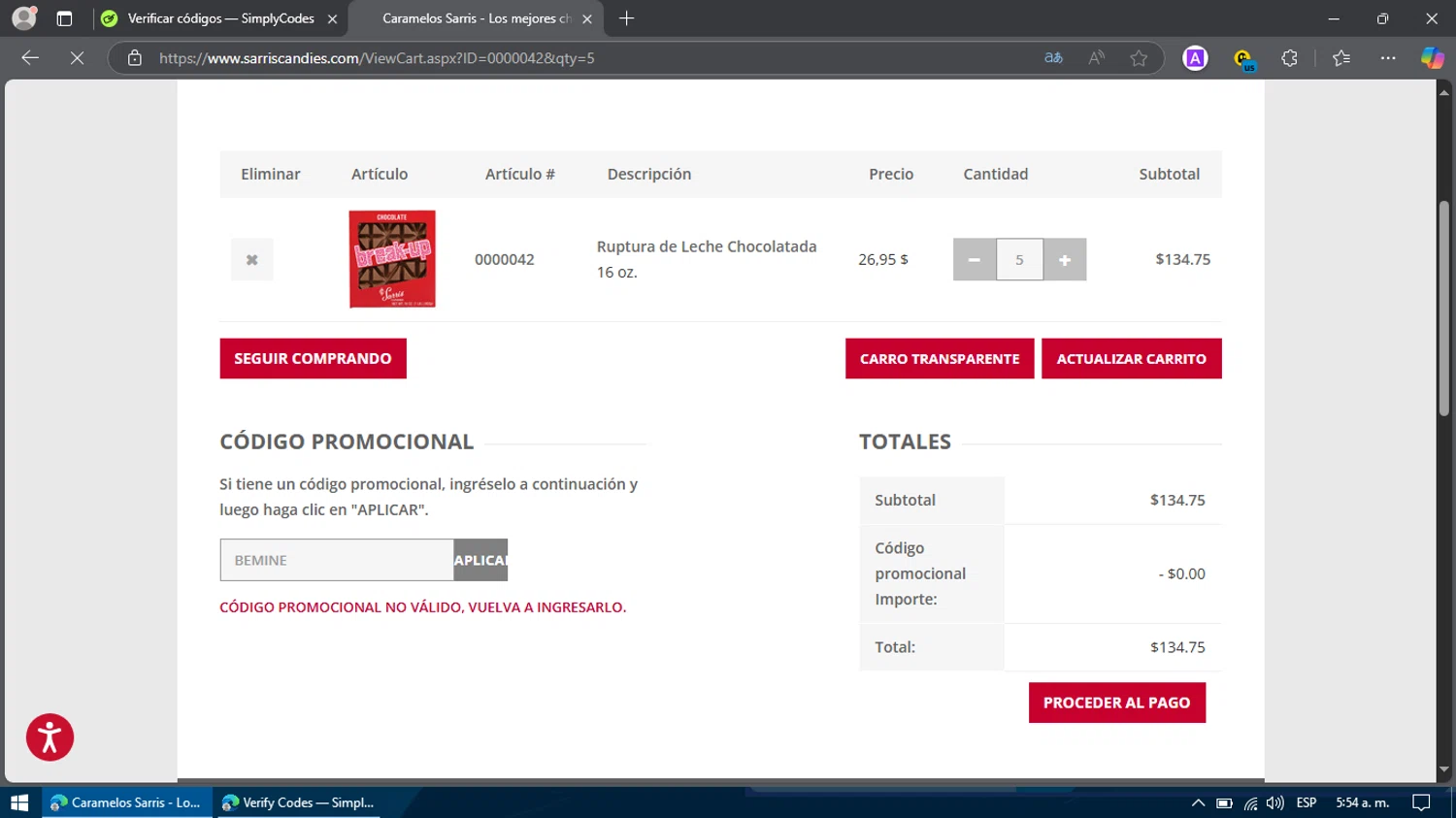Screen dimensions: 1456x818
Task: Click the ACTUALIZAR CARRITO button
Action: point(1131,358)
